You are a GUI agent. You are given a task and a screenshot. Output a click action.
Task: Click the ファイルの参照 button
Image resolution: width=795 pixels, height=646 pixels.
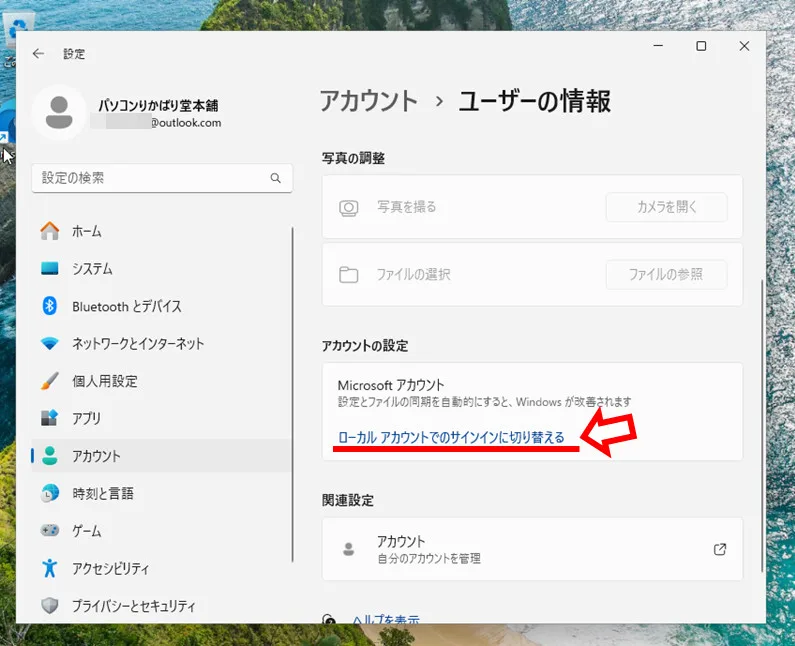click(x=667, y=274)
